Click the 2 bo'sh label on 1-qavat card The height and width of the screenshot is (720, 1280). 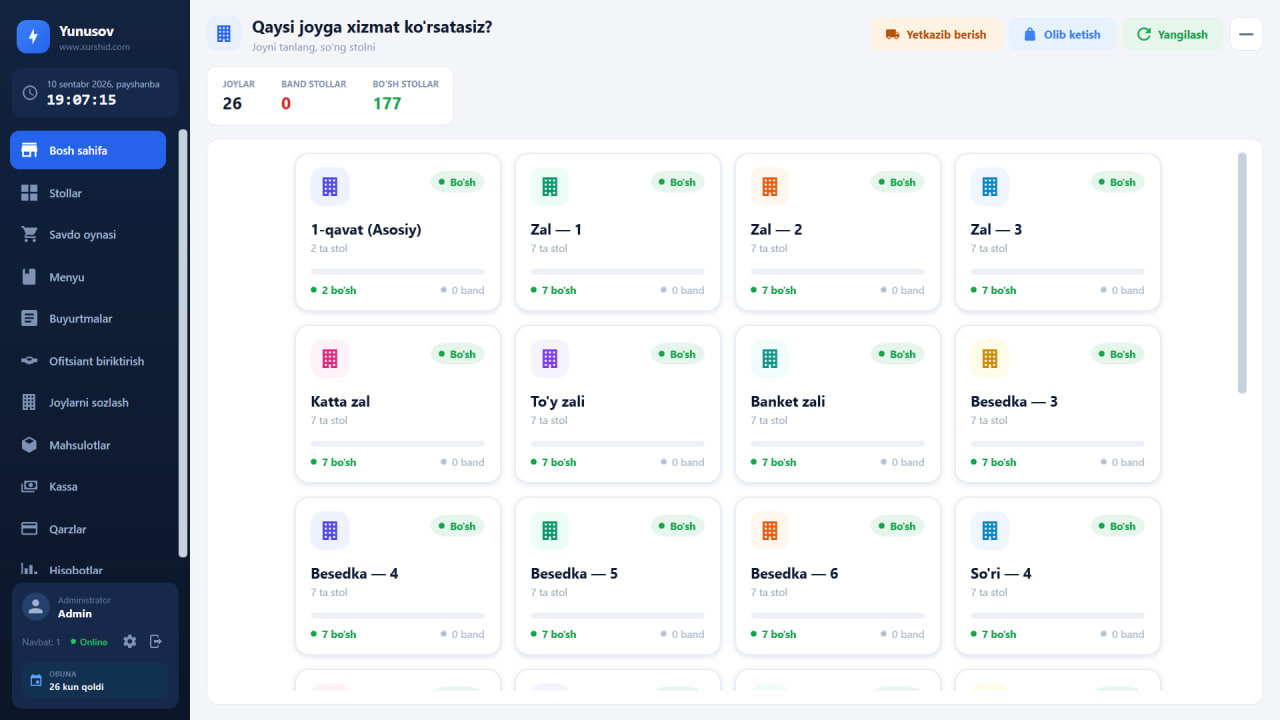pyautogui.click(x=334, y=290)
